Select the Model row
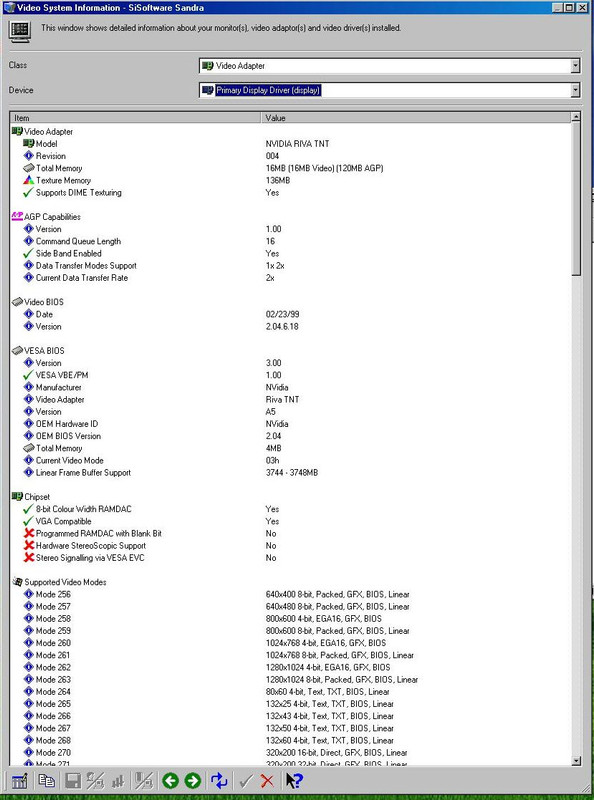 [x=290, y=143]
